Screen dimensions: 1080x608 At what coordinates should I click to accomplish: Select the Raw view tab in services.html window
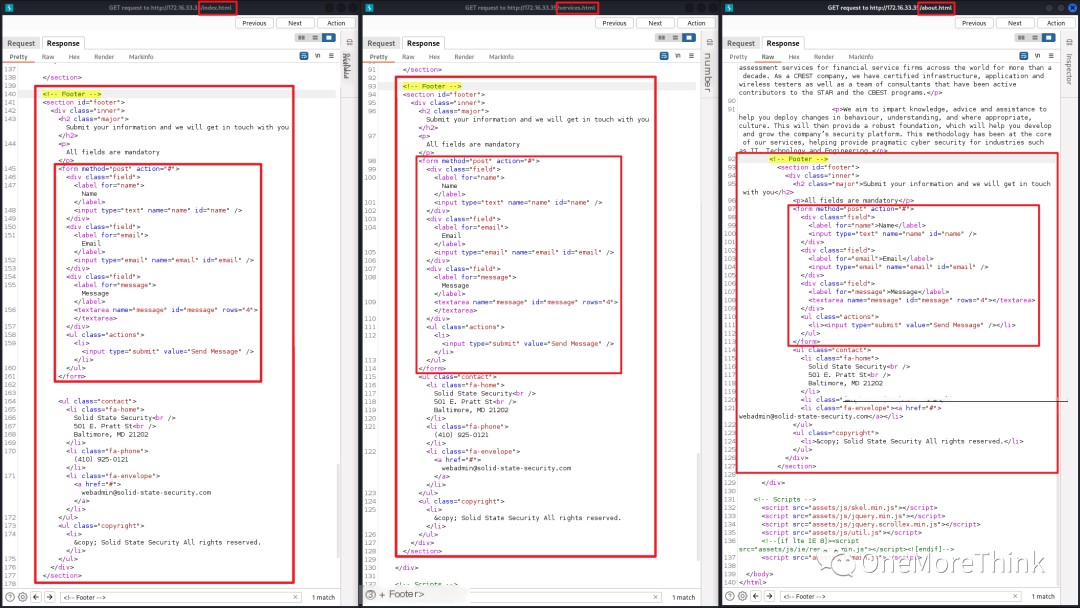point(408,56)
